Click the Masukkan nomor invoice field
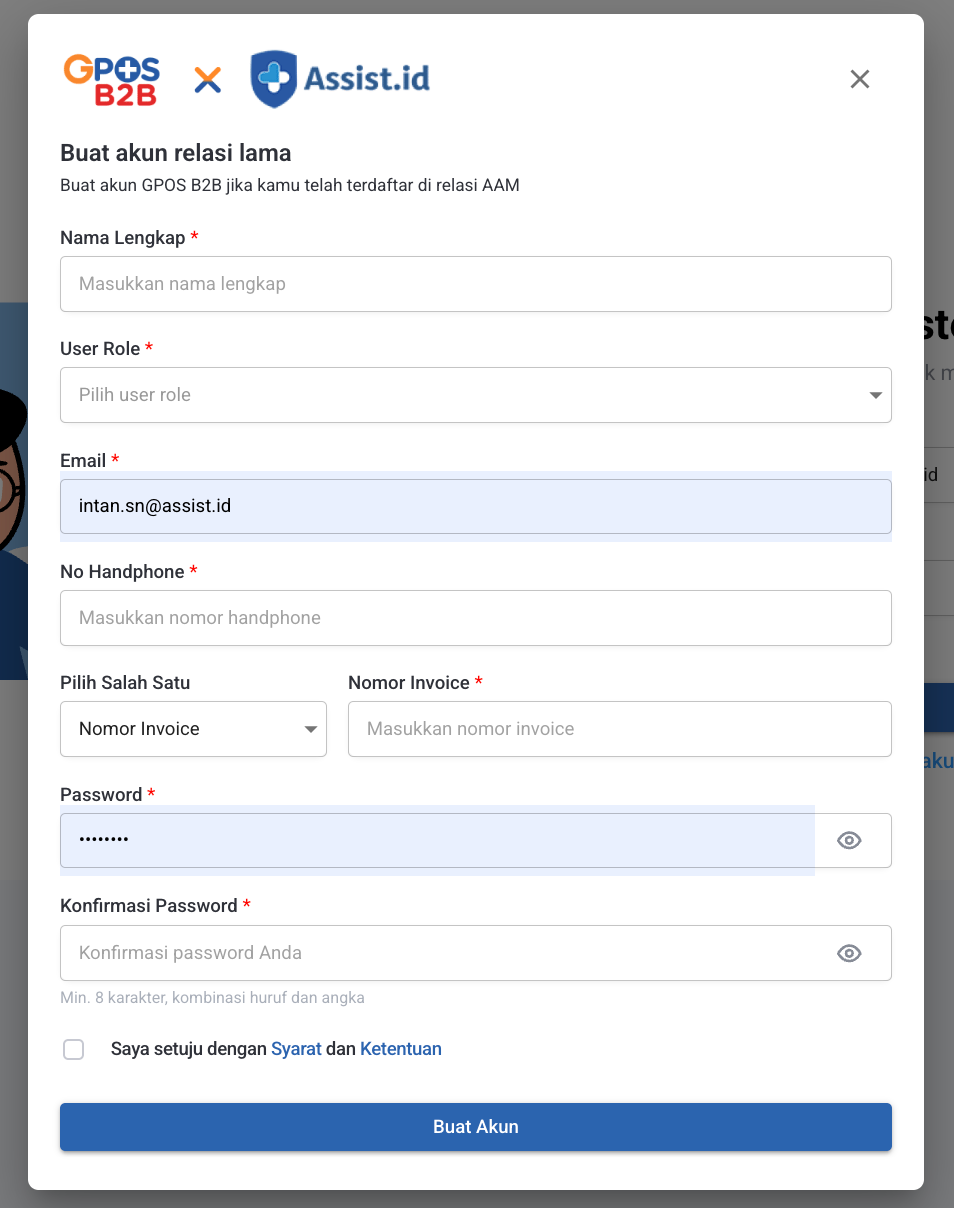Image resolution: width=954 pixels, height=1208 pixels. [x=619, y=729]
